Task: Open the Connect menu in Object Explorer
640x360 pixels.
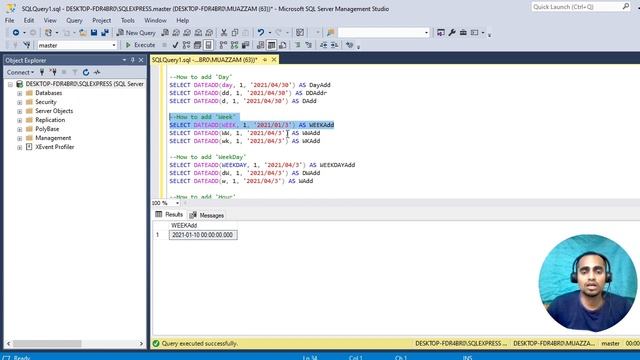Action: click(x=20, y=72)
